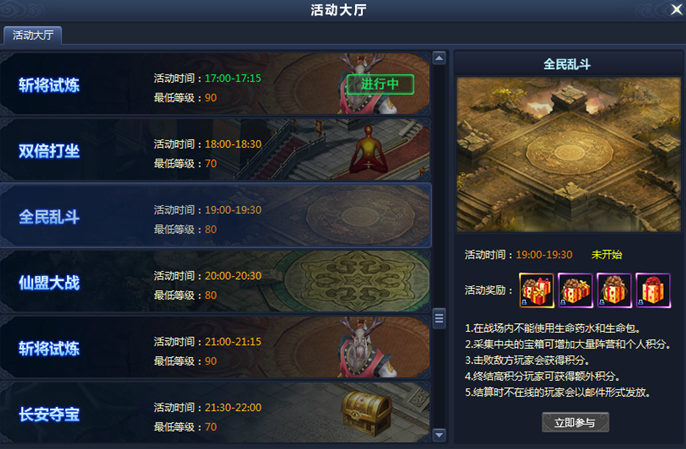Join now with the 立即参与 button
The height and width of the screenshot is (449, 686).
575,422
